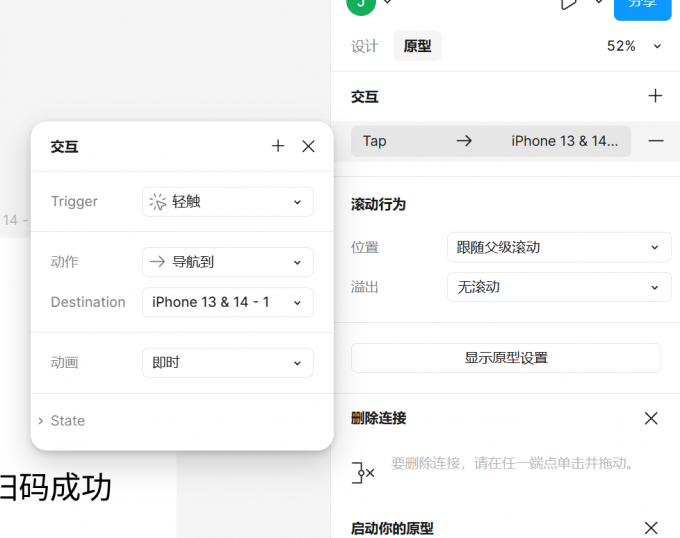Click the green J user avatar
This screenshot has height=538, width=680.
[361, 5]
